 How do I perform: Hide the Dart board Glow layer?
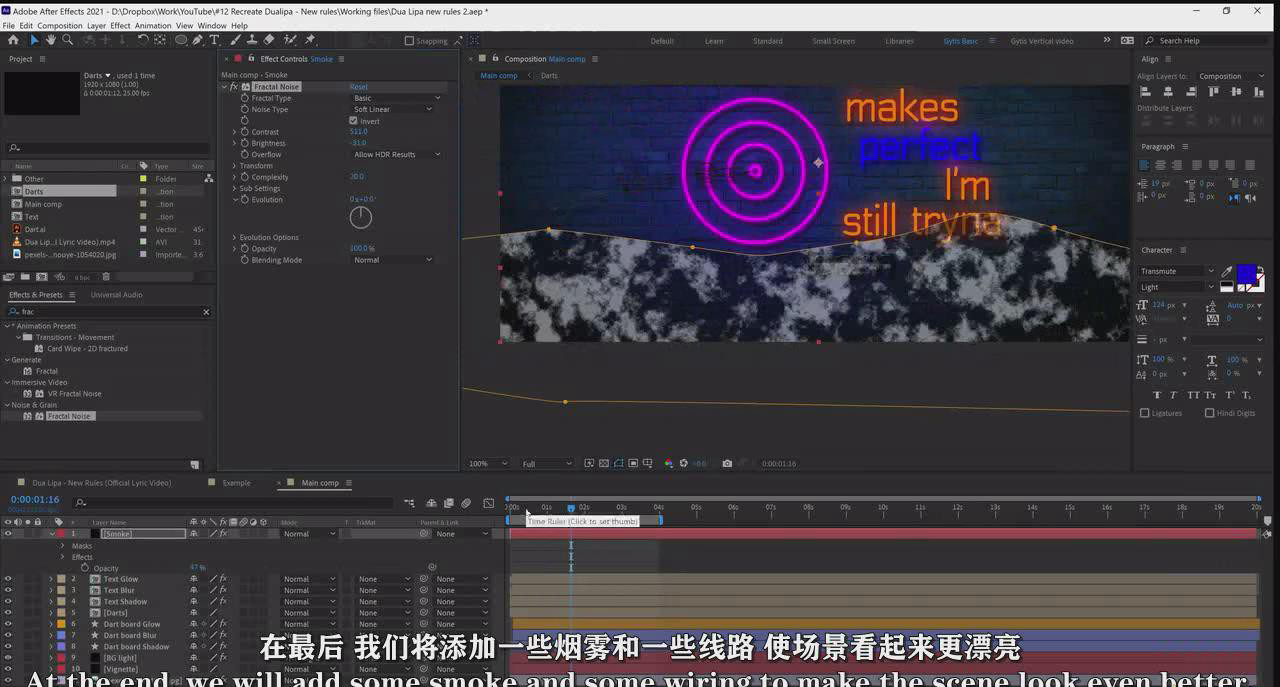pos(8,624)
